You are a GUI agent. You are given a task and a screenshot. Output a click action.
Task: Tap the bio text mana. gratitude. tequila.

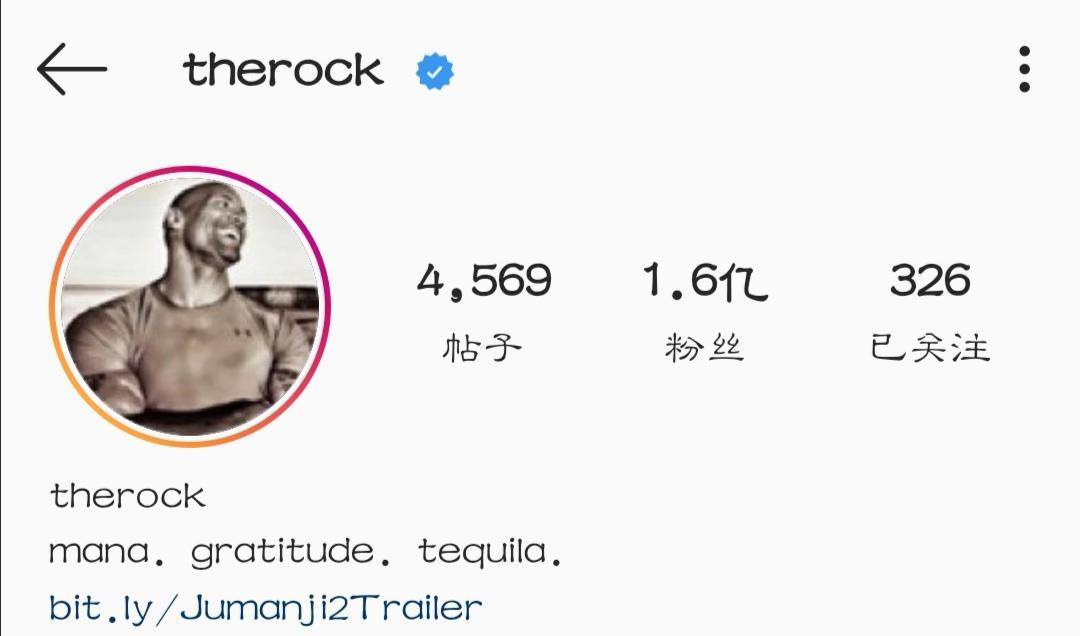click(306, 553)
